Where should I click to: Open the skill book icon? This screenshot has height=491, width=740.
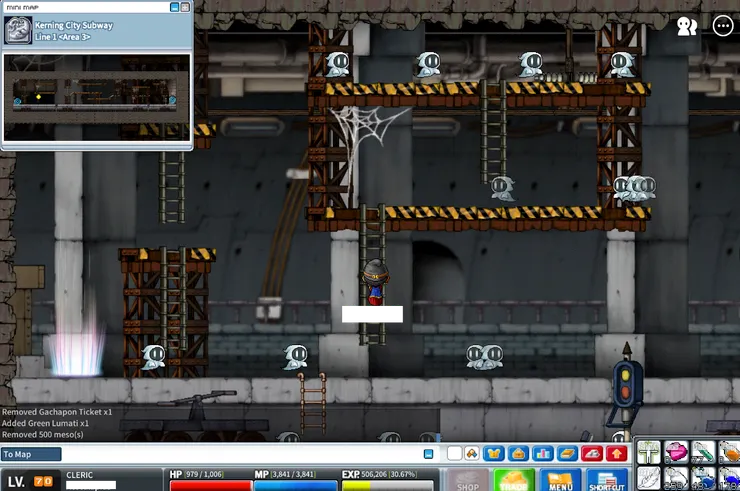(567, 454)
